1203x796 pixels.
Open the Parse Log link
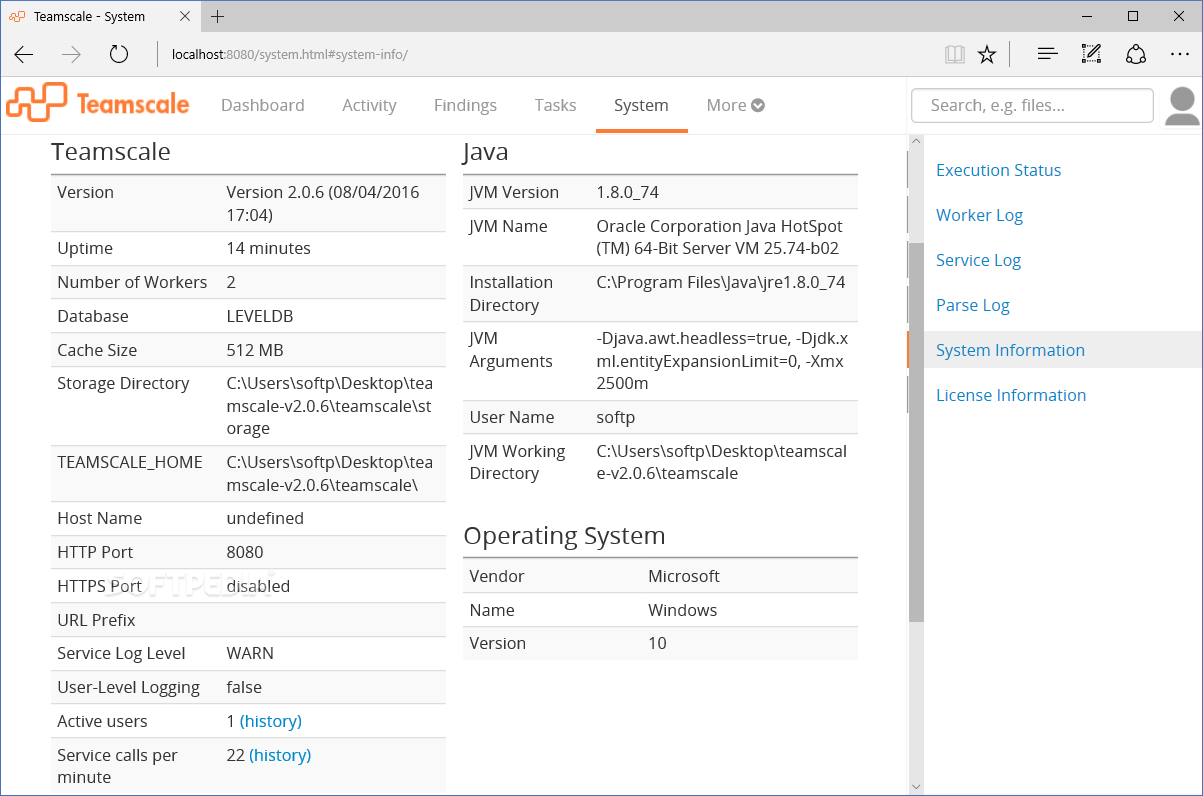[x=972, y=305]
